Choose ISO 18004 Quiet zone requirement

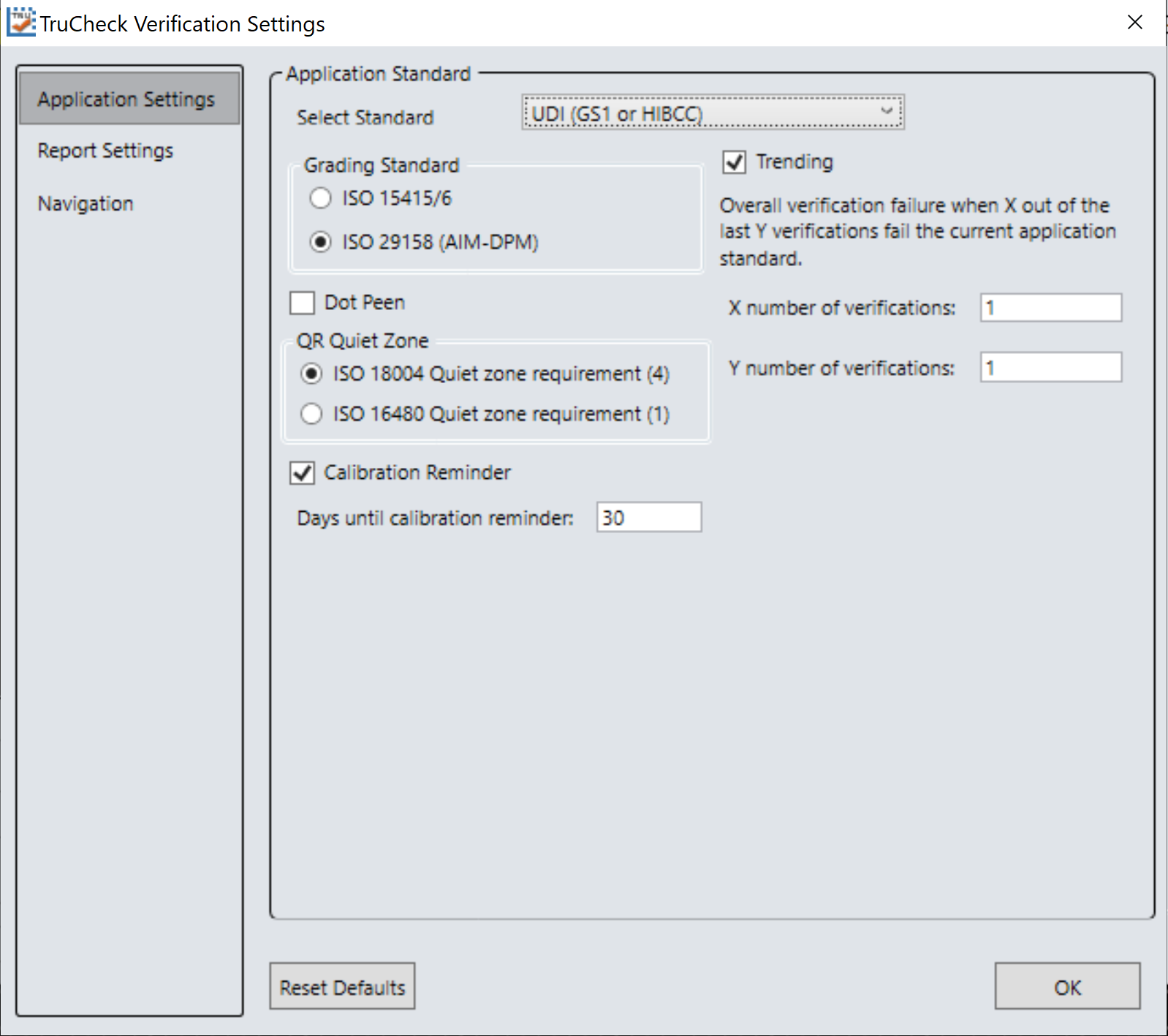click(311, 374)
